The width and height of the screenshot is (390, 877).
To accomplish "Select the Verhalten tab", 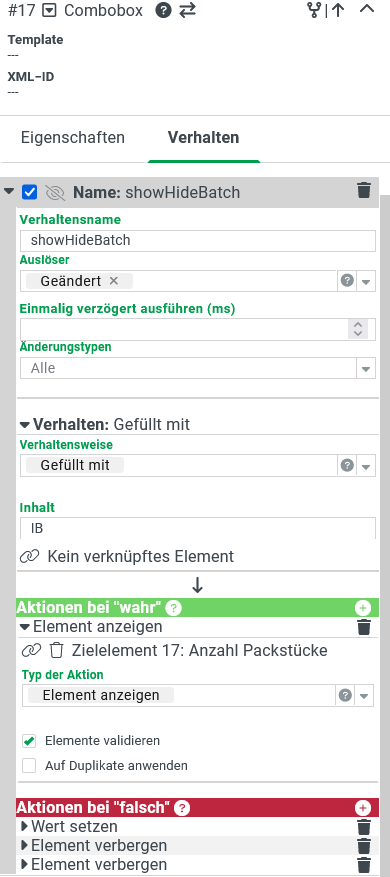I will point(204,138).
